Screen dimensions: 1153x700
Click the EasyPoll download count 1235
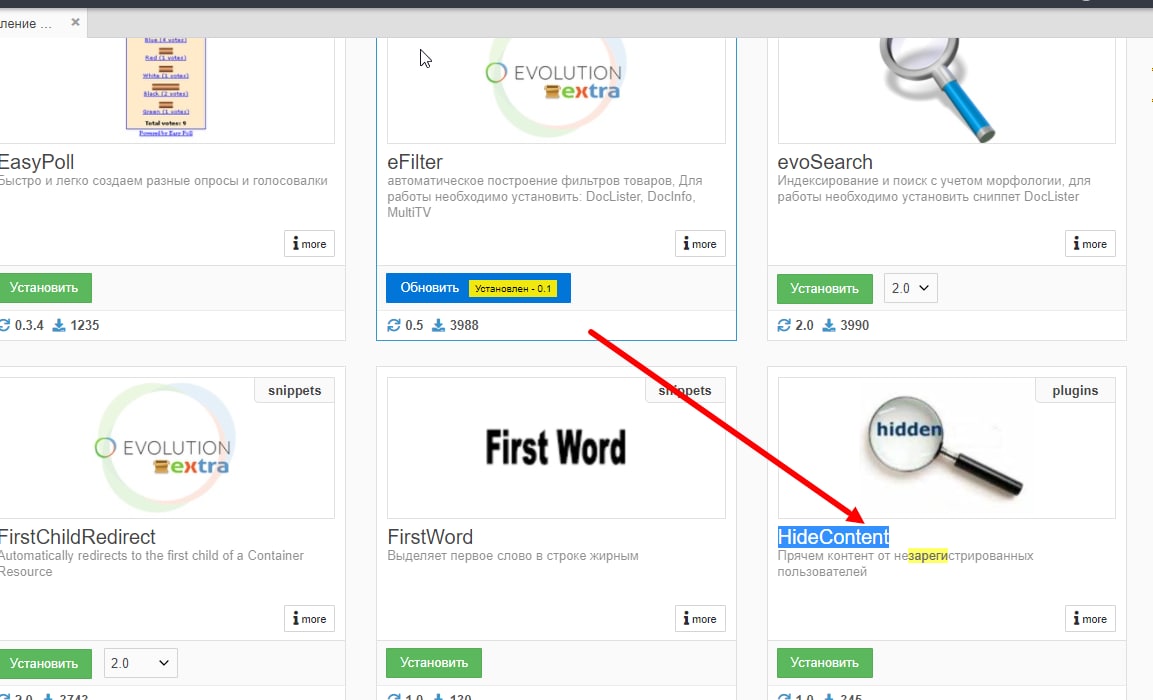click(85, 325)
